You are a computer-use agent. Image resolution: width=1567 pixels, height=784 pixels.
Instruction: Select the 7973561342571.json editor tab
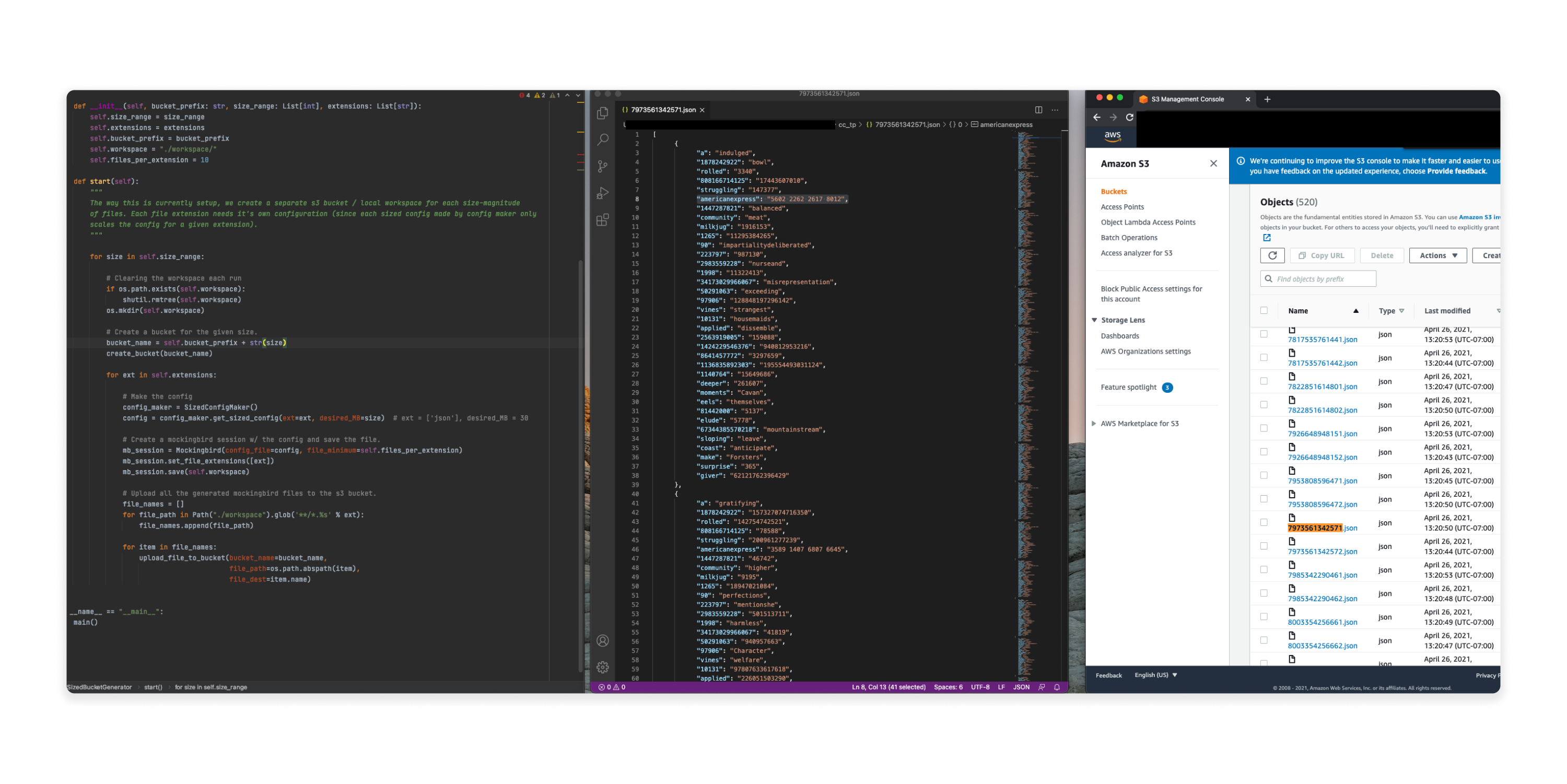(662, 110)
